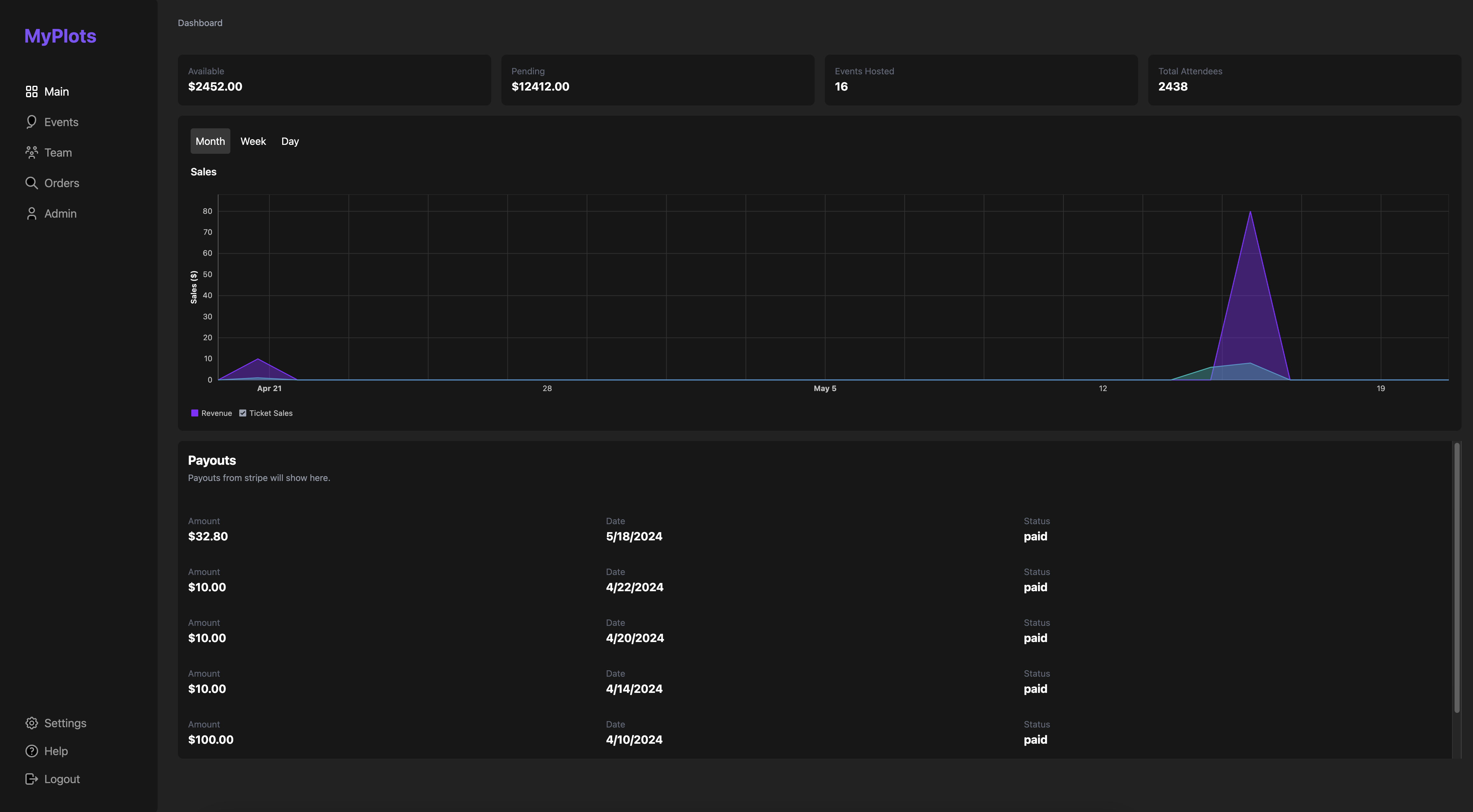Click the Payouts panel scrollbar

point(1457,578)
